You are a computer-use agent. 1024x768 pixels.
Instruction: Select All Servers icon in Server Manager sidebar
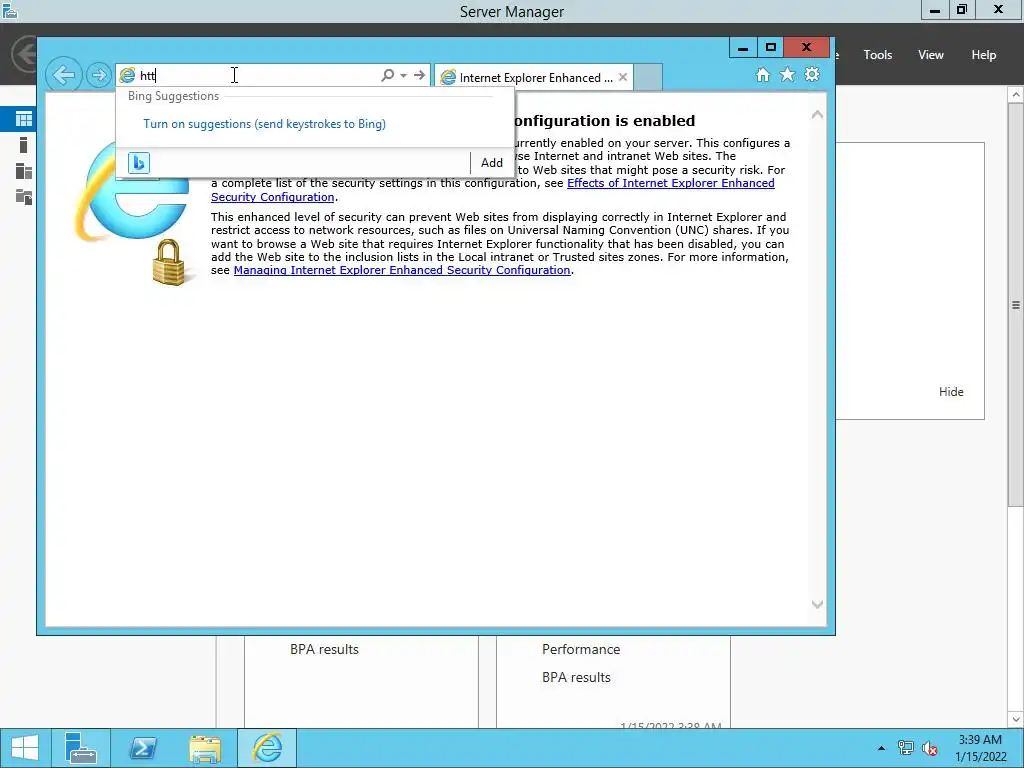coord(24,171)
